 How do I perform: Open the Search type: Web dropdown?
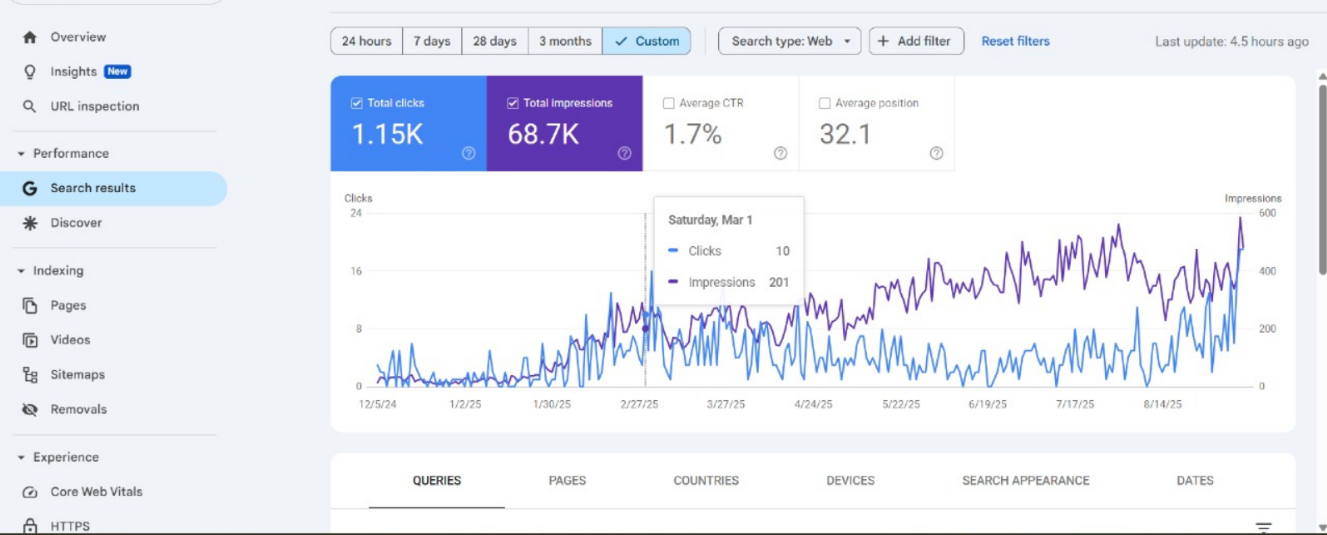click(789, 41)
